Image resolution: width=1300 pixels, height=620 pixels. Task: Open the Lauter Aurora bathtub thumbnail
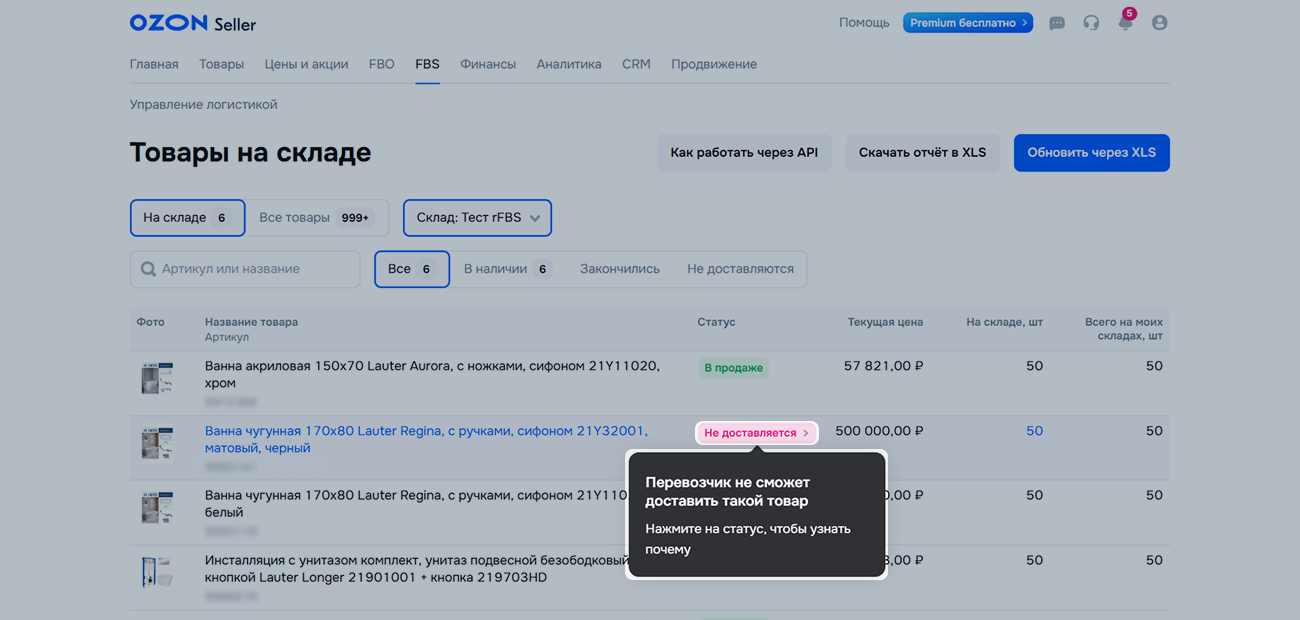pyautogui.click(x=157, y=378)
